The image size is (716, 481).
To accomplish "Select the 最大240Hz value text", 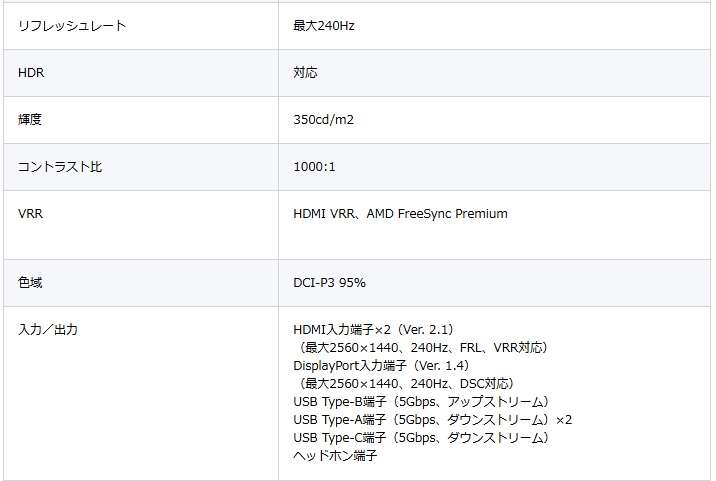I will coord(324,26).
